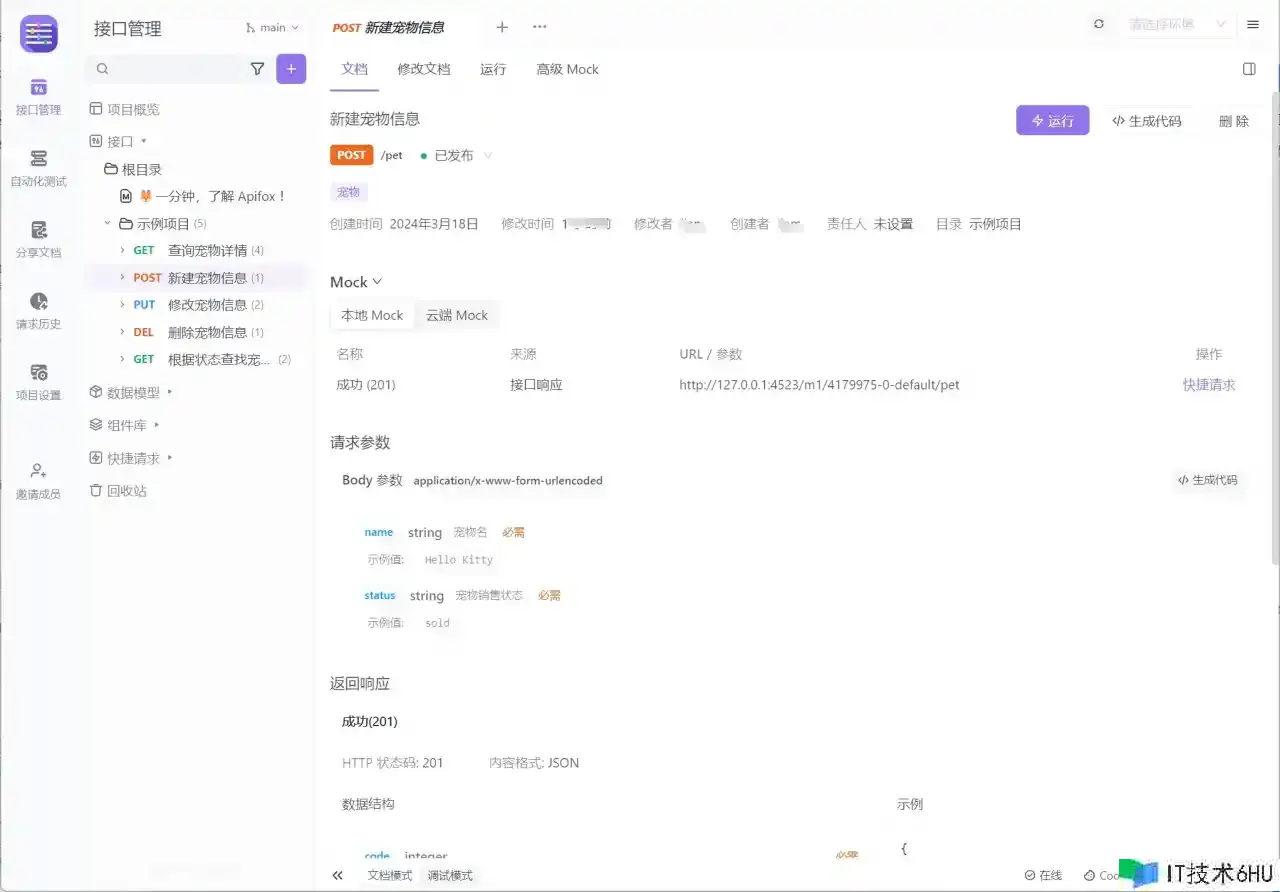Switch to the 修改文档 tab

(x=424, y=69)
